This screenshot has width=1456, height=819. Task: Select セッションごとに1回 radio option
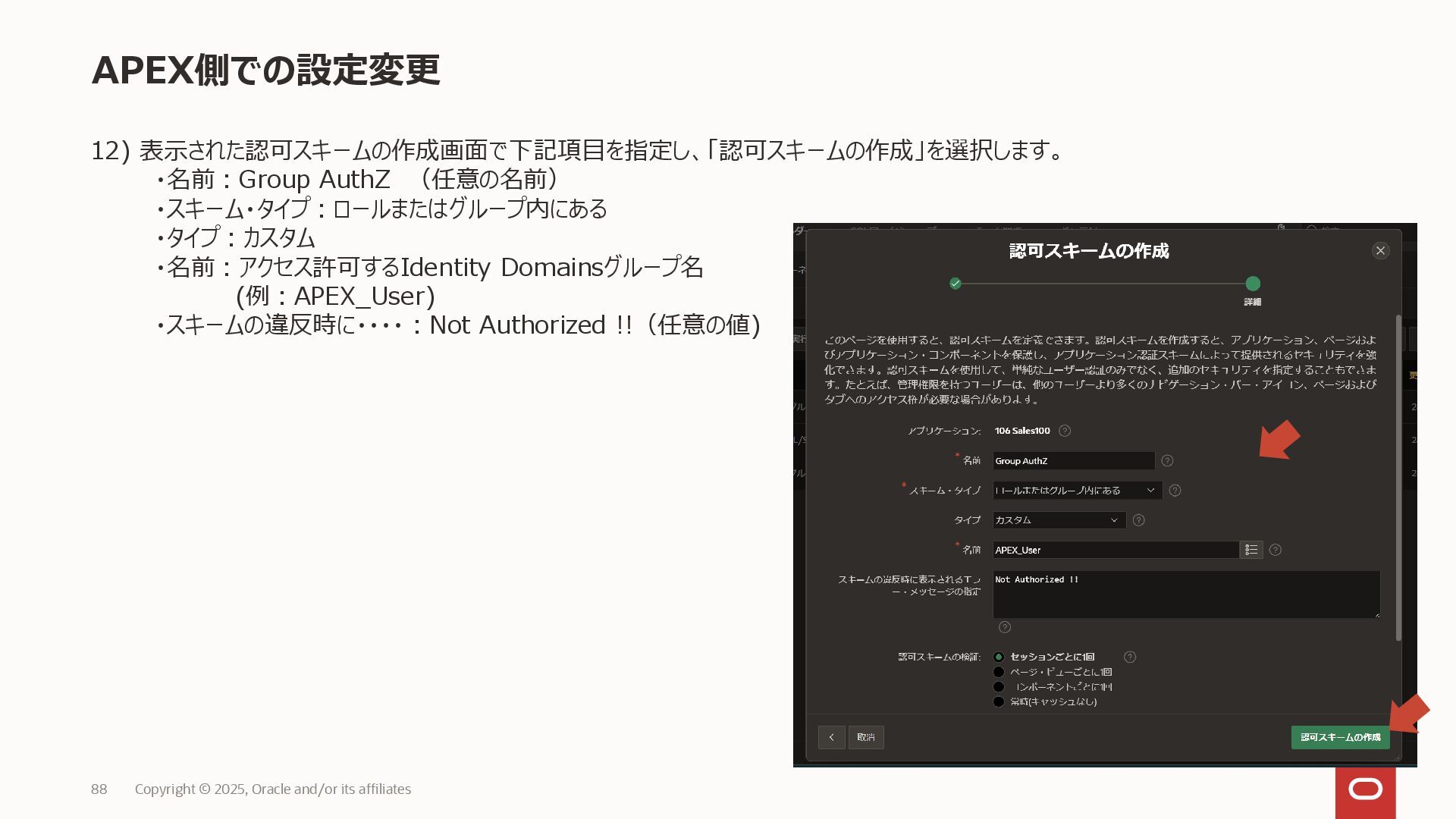coord(999,657)
